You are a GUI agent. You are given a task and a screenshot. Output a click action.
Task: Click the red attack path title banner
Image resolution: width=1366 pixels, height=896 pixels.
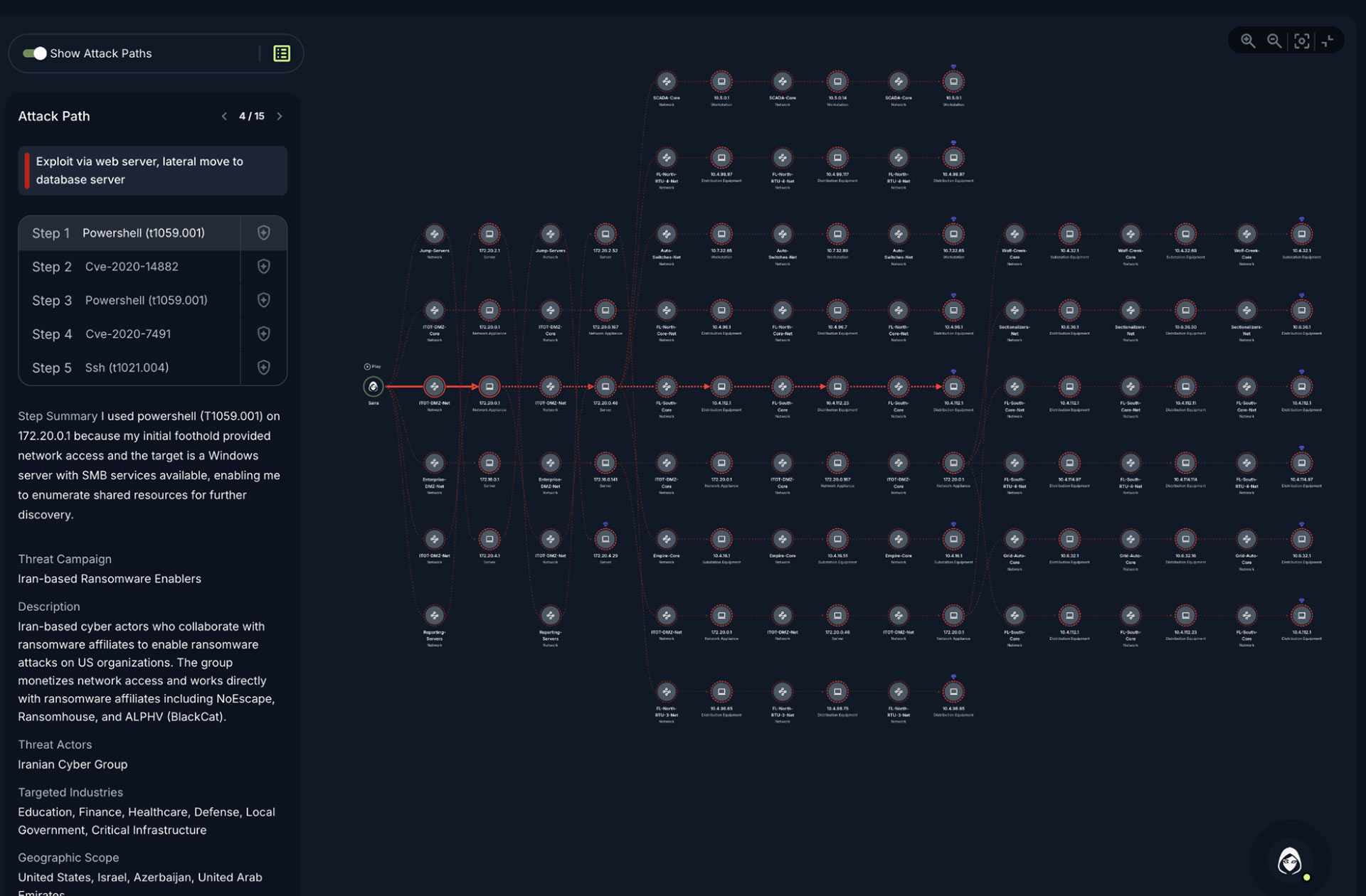(x=153, y=171)
